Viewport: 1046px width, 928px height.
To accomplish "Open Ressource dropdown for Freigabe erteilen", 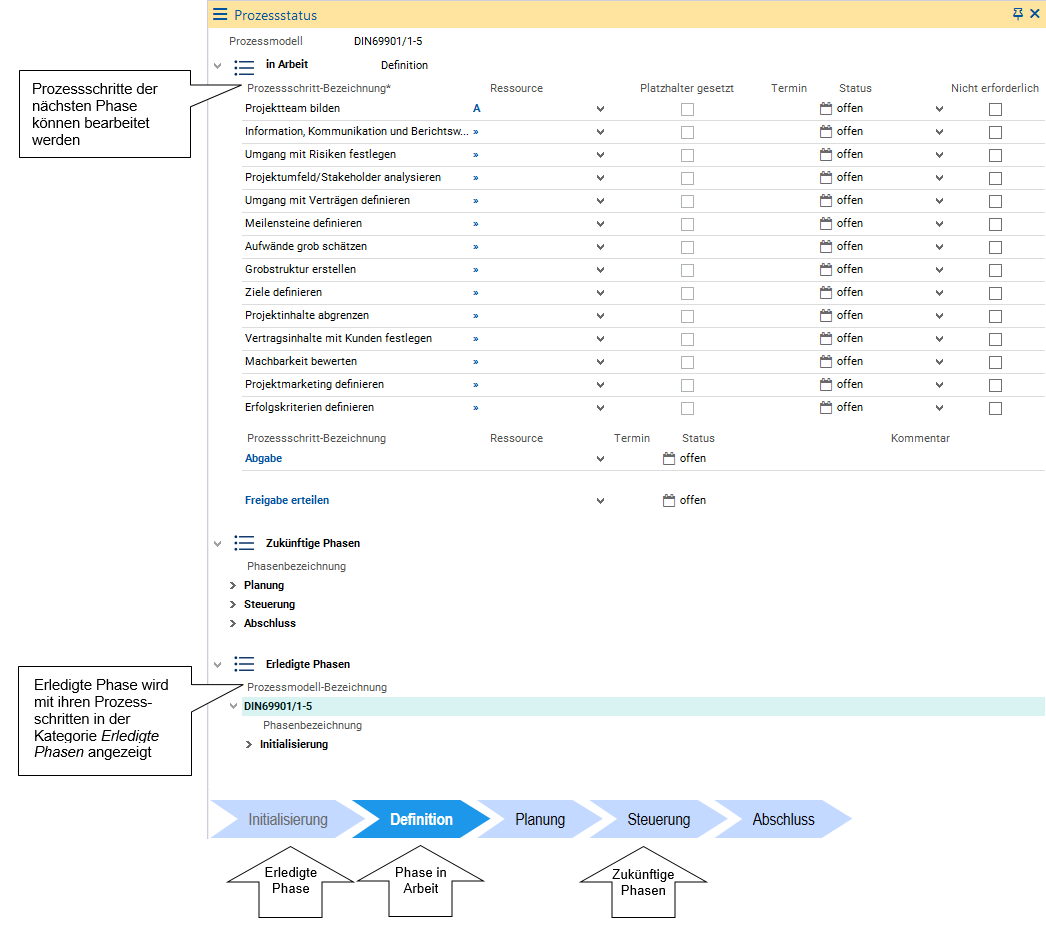I will (600, 501).
